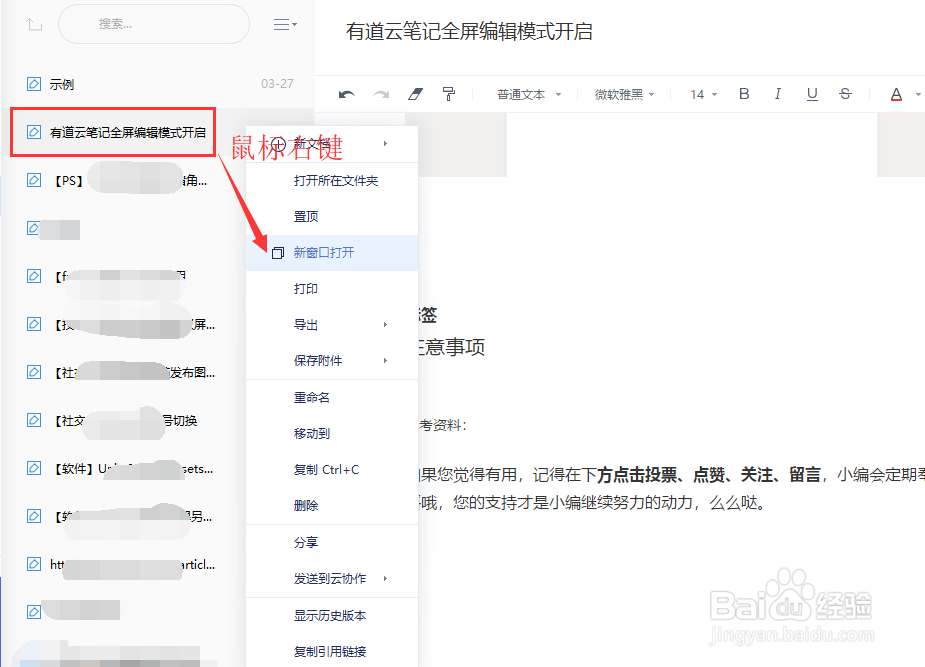
Task: Click 删除 to delete the note
Action: point(306,505)
